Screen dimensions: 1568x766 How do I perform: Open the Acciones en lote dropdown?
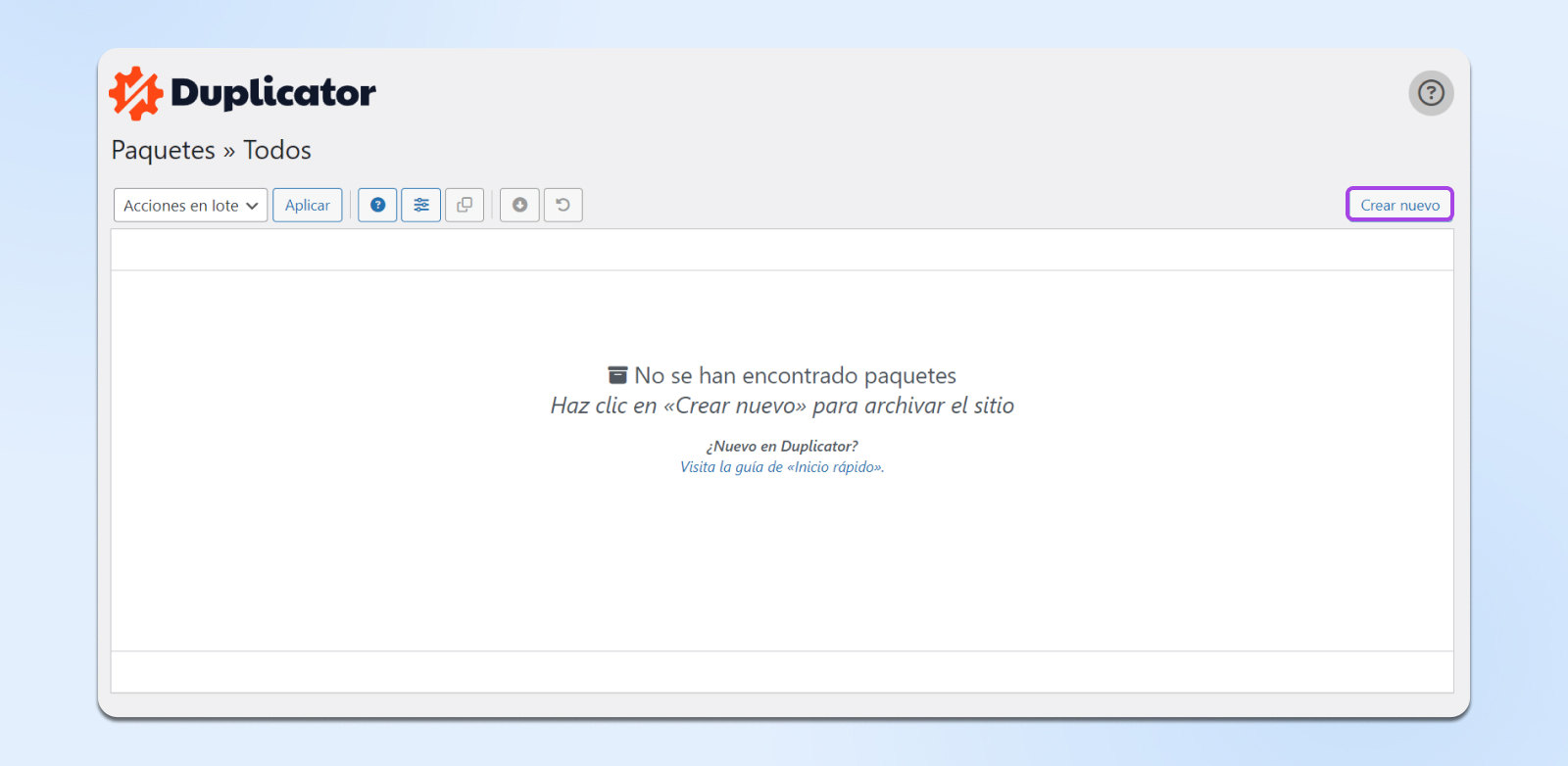(181, 206)
